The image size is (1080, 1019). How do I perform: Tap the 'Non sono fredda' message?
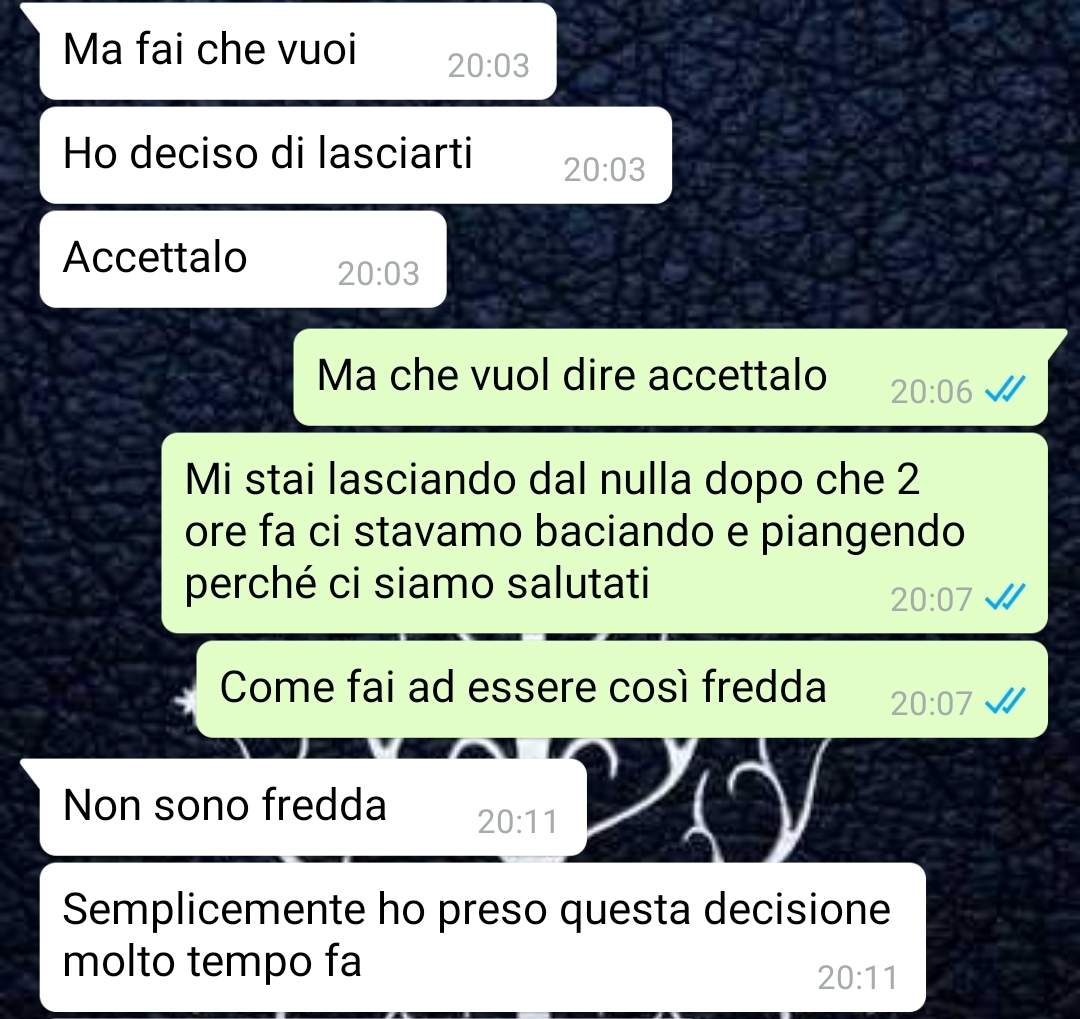coord(313,807)
